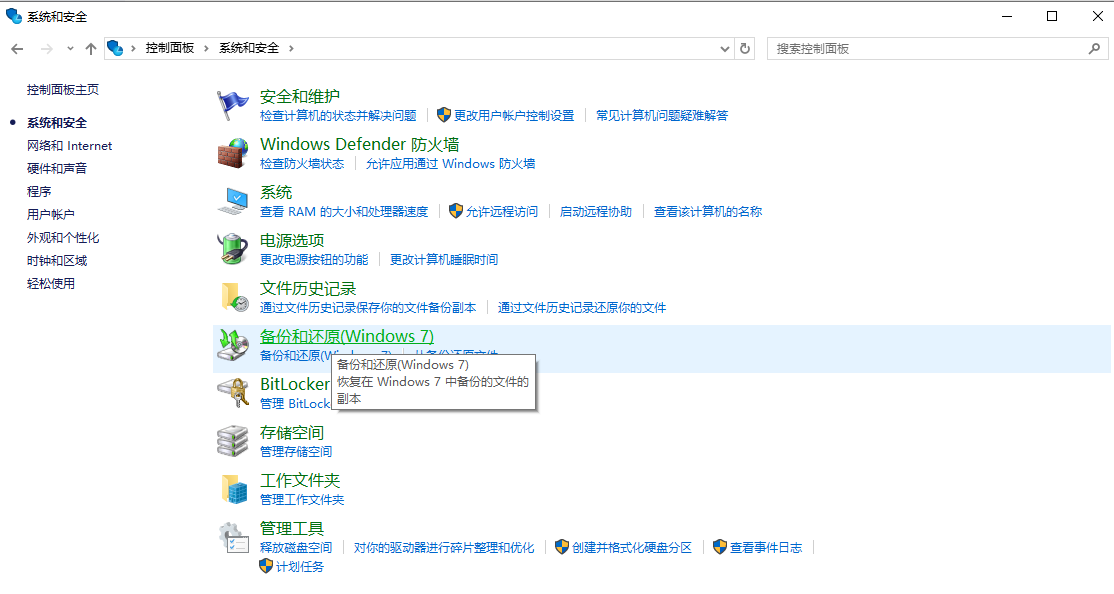
Task: Click the 管理工具 toolbox icon
Action: coord(233,536)
